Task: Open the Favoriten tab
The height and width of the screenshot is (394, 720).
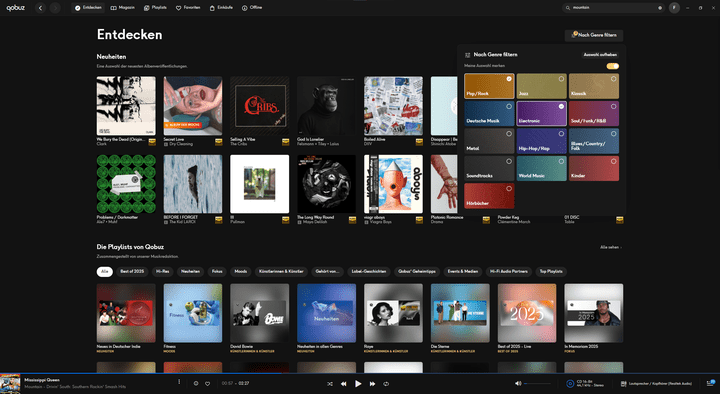Action: (188, 8)
